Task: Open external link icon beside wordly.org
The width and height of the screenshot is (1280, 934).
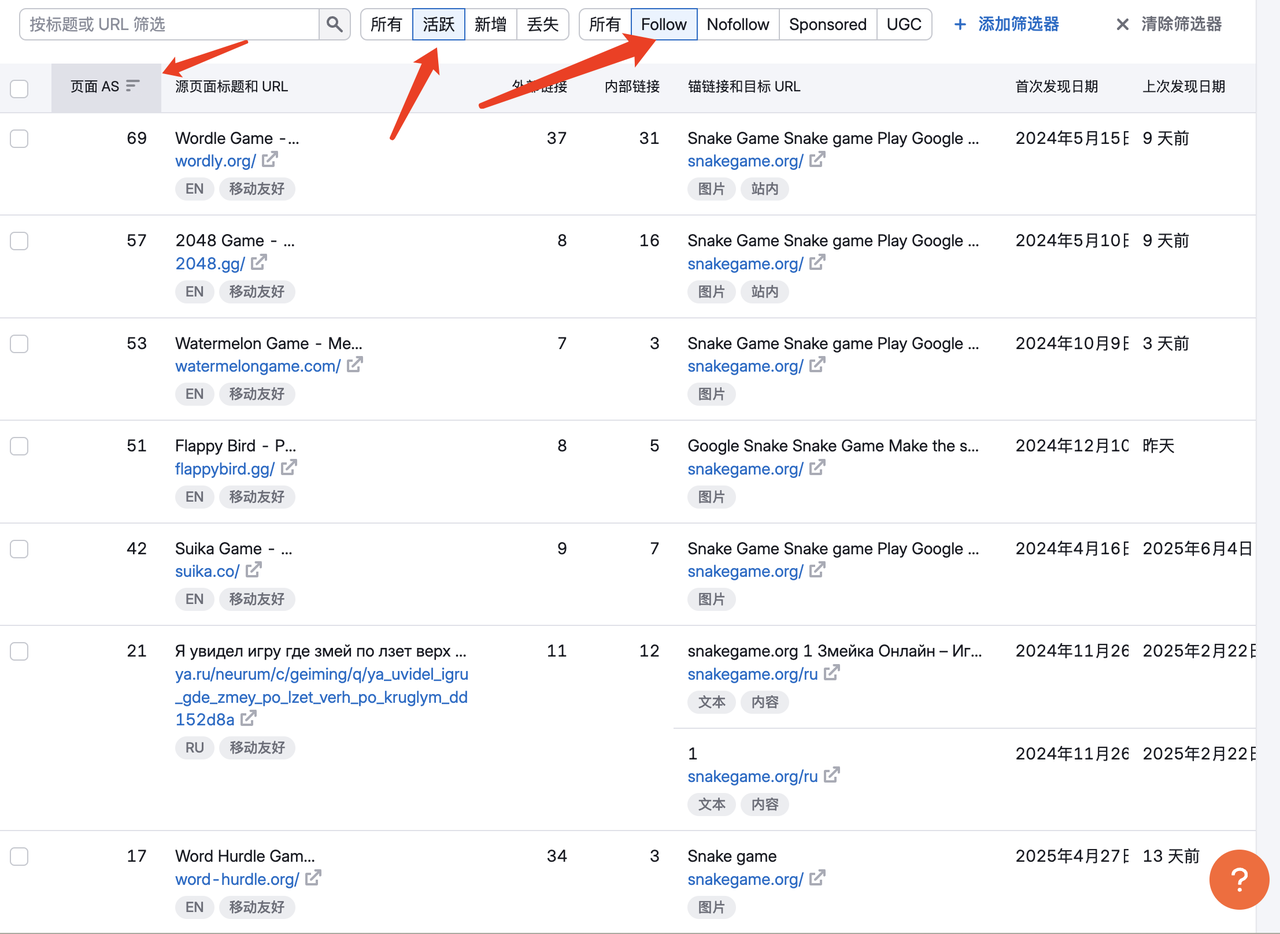Action: [x=270, y=160]
